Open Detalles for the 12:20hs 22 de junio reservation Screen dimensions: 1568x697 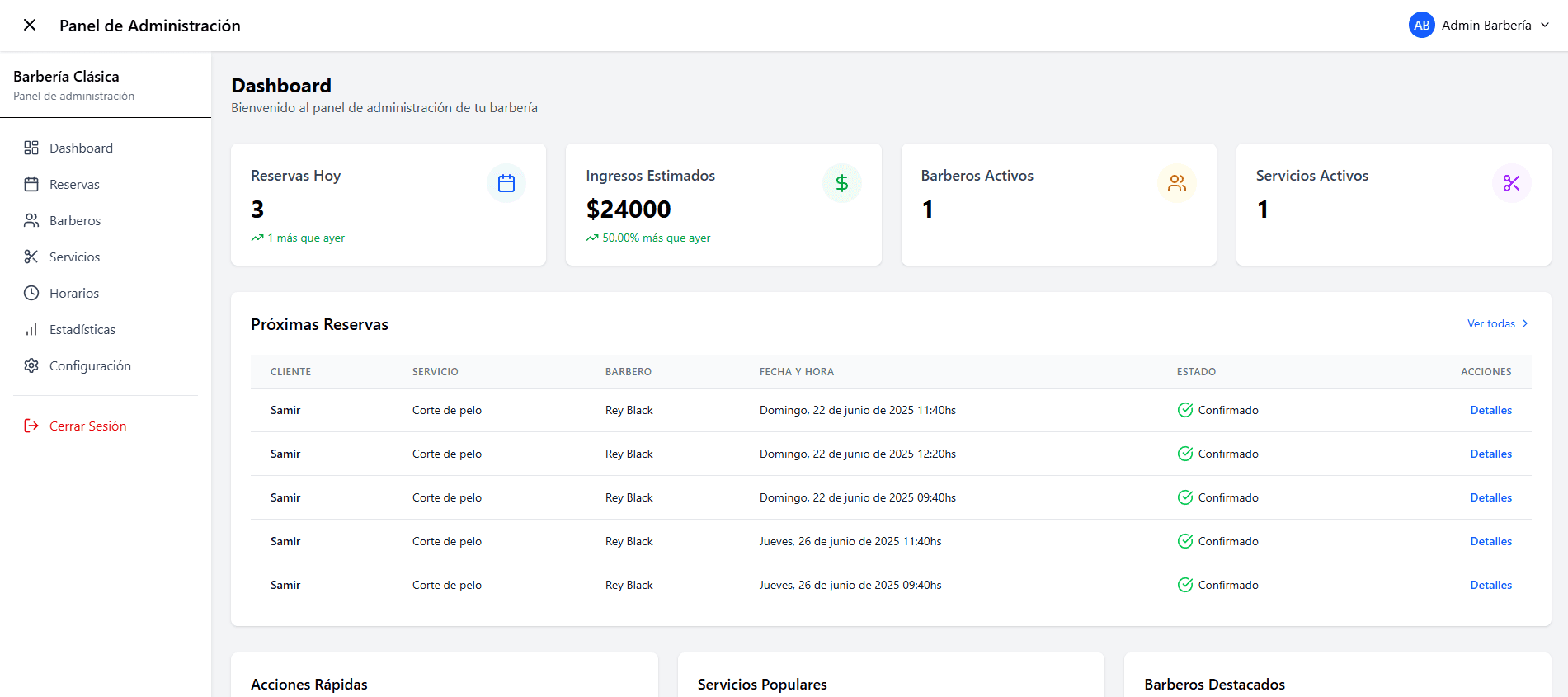coord(1490,454)
